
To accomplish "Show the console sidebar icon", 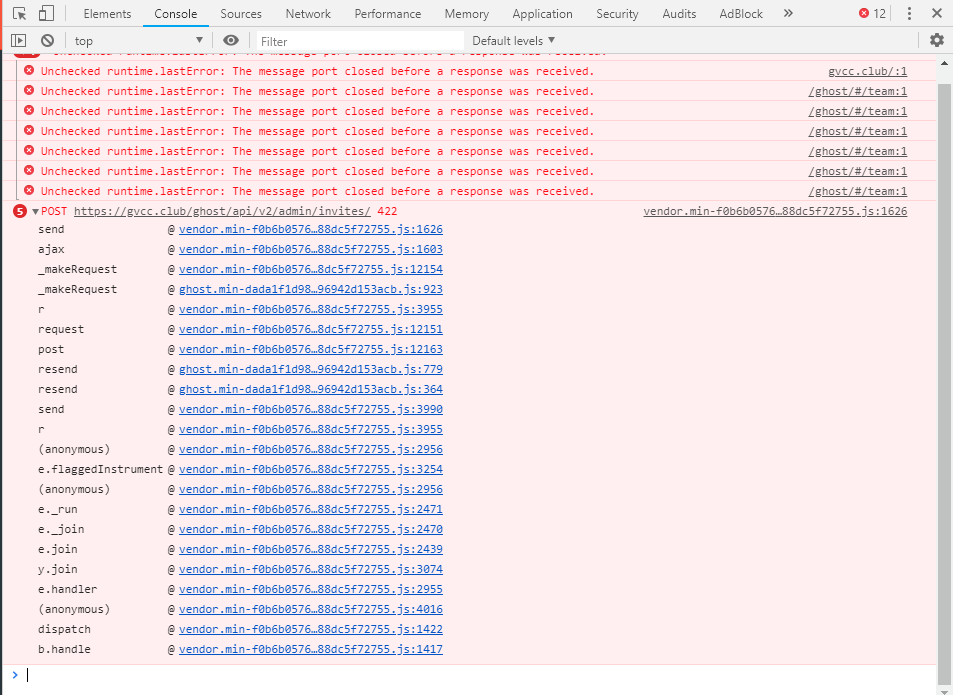I will click(18, 41).
